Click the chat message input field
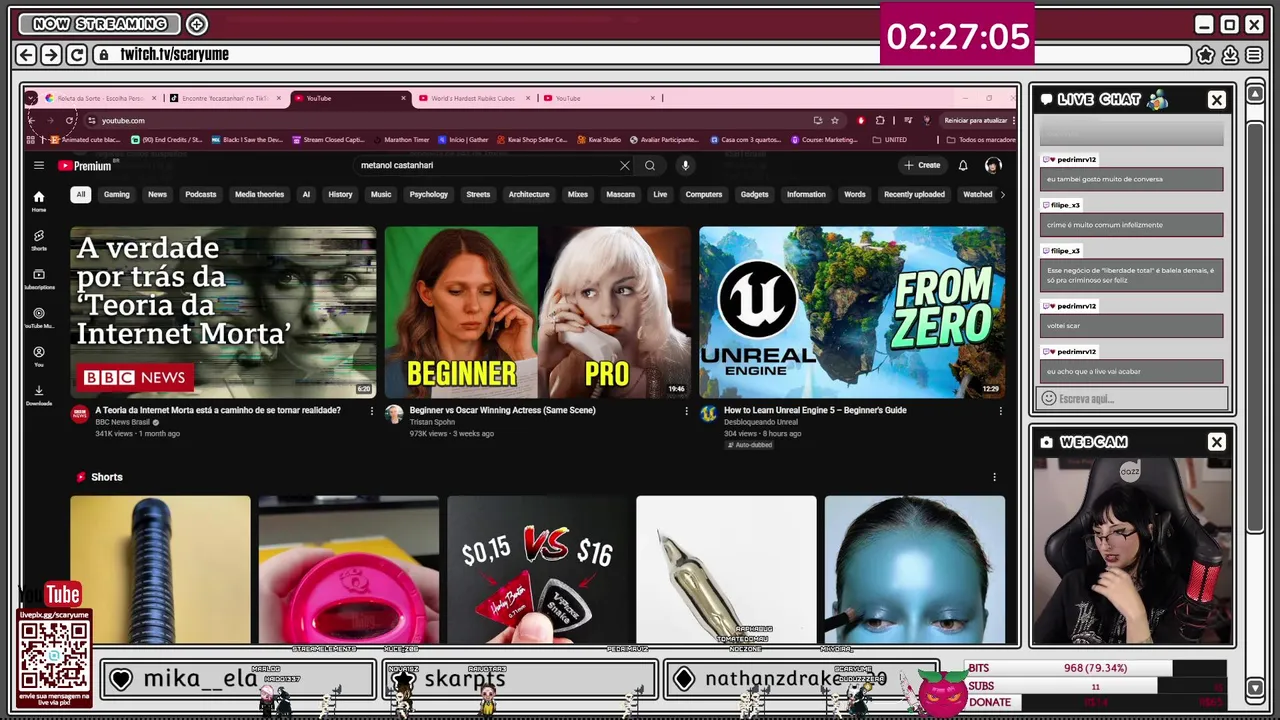The image size is (1280, 720). [1132, 398]
